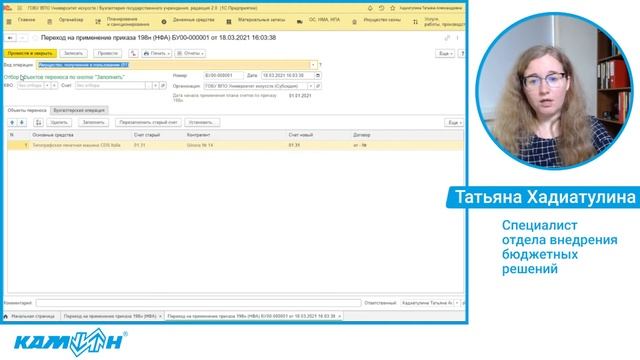Open the upper Еще dropdown
The height and width of the screenshot is (360, 640).
click(x=444, y=53)
